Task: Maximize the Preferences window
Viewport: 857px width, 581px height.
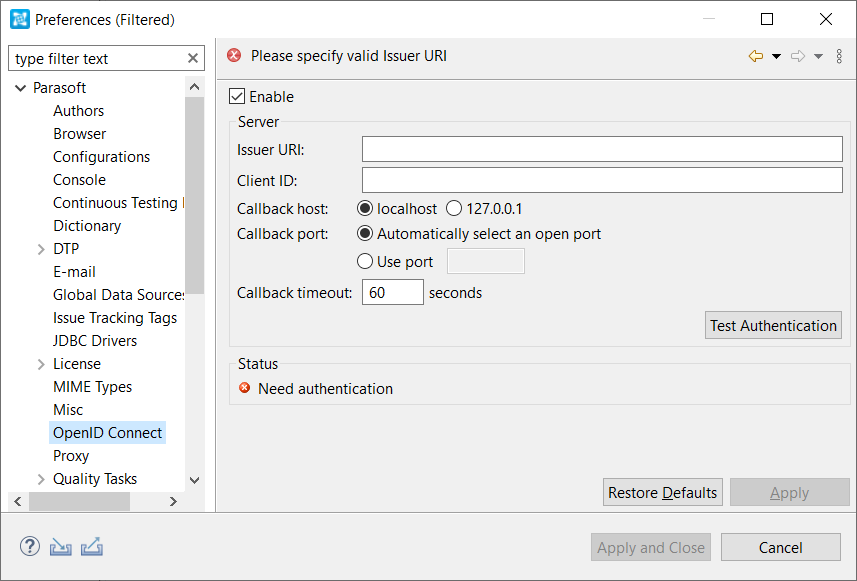Action: (x=767, y=19)
